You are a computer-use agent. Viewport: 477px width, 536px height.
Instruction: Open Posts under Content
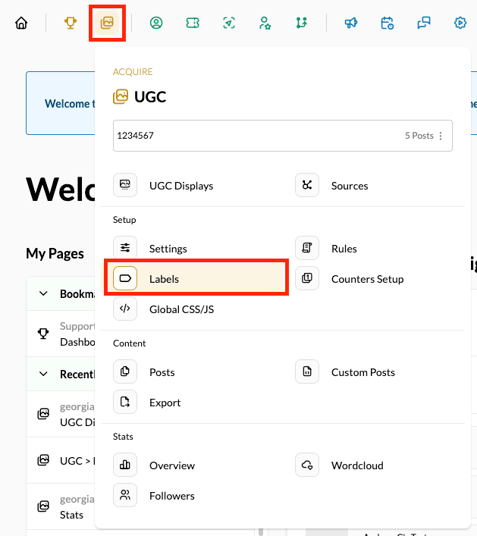click(x=162, y=372)
